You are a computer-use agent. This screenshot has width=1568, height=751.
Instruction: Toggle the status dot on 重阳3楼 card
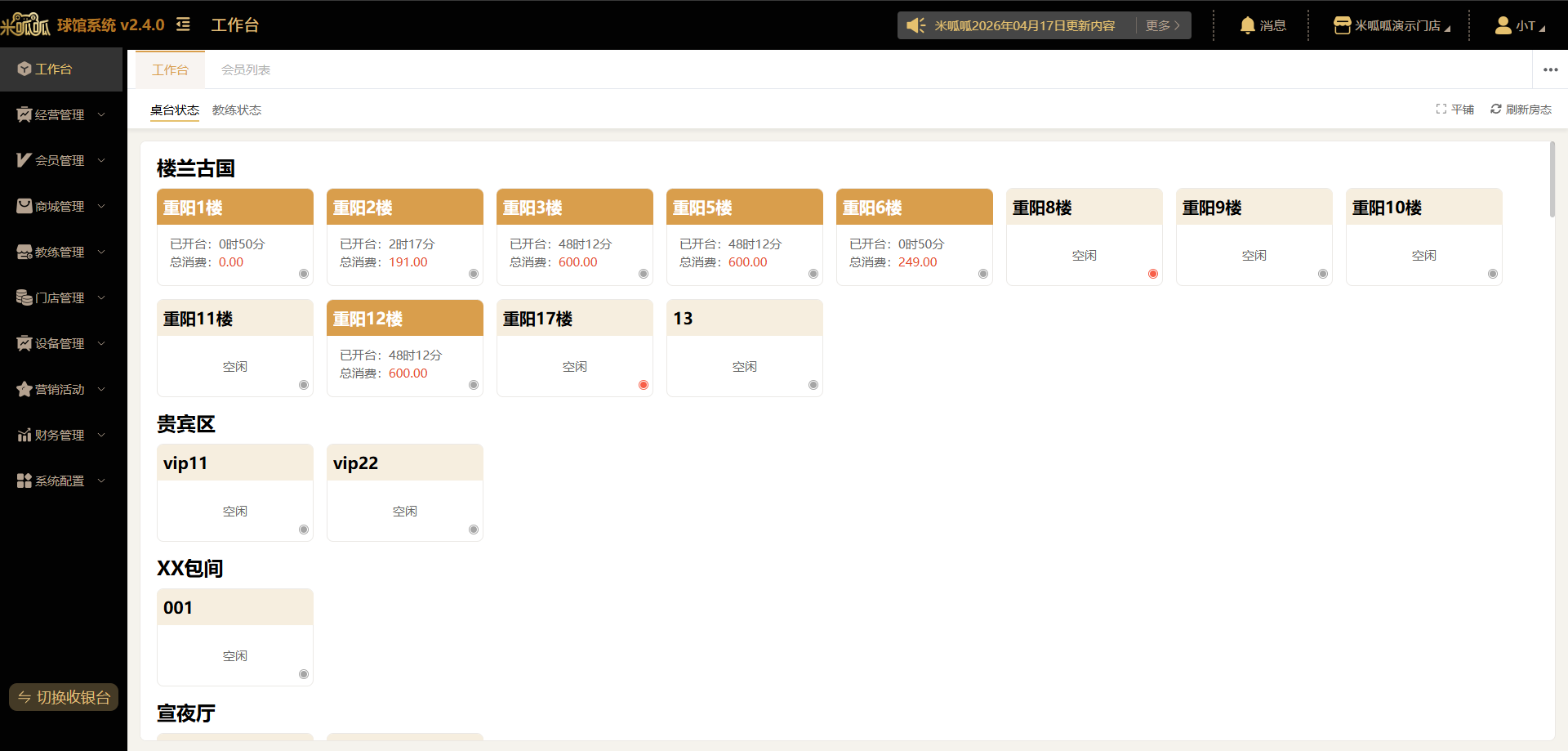(x=644, y=274)
